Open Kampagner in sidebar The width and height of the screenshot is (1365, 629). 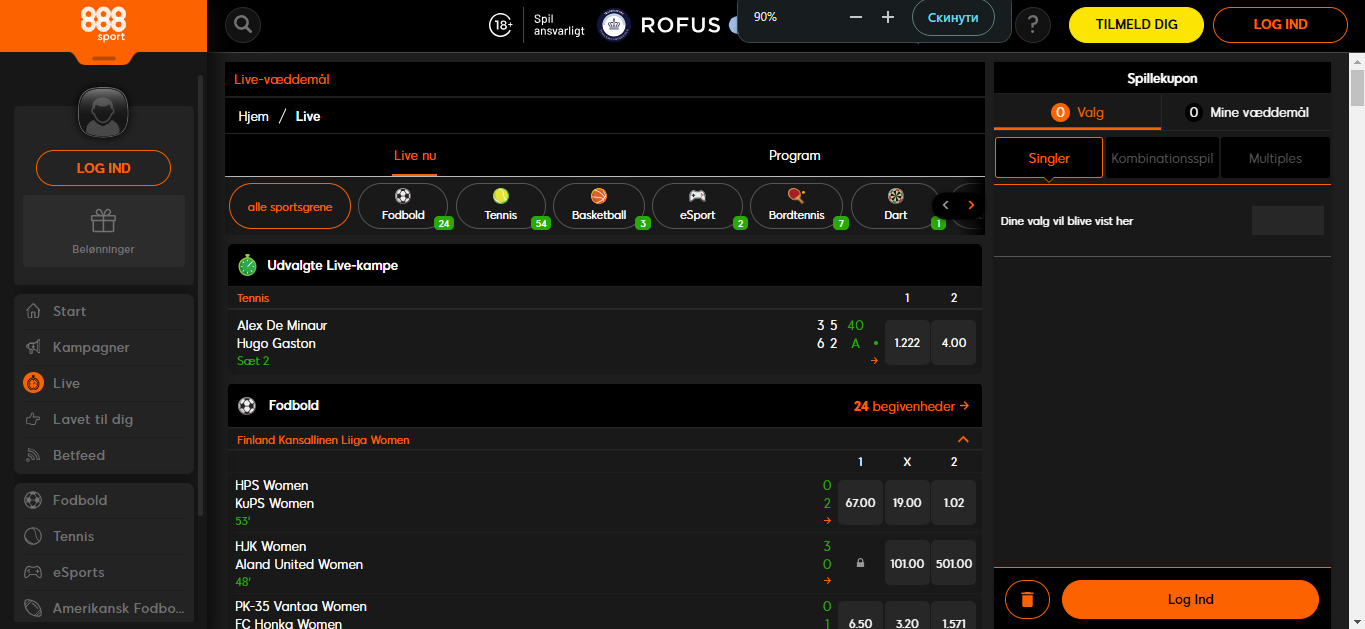(104, 347)
